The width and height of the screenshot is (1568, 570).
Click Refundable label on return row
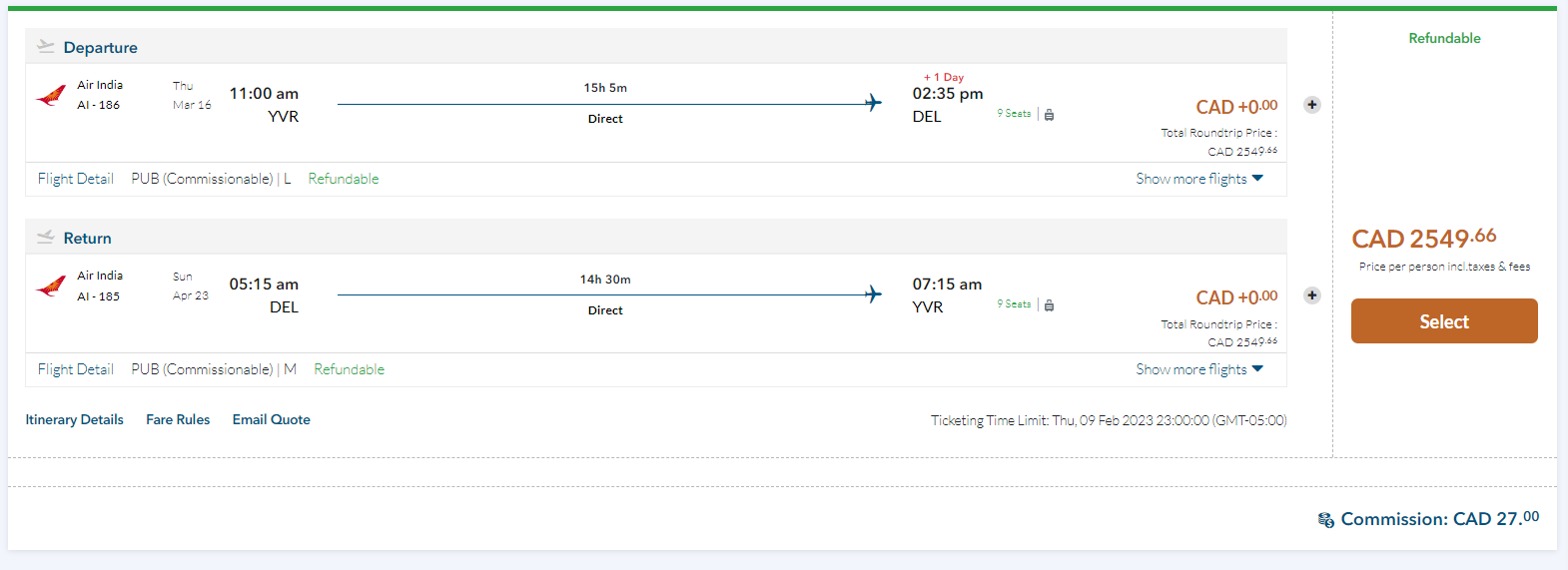(350, 369)
